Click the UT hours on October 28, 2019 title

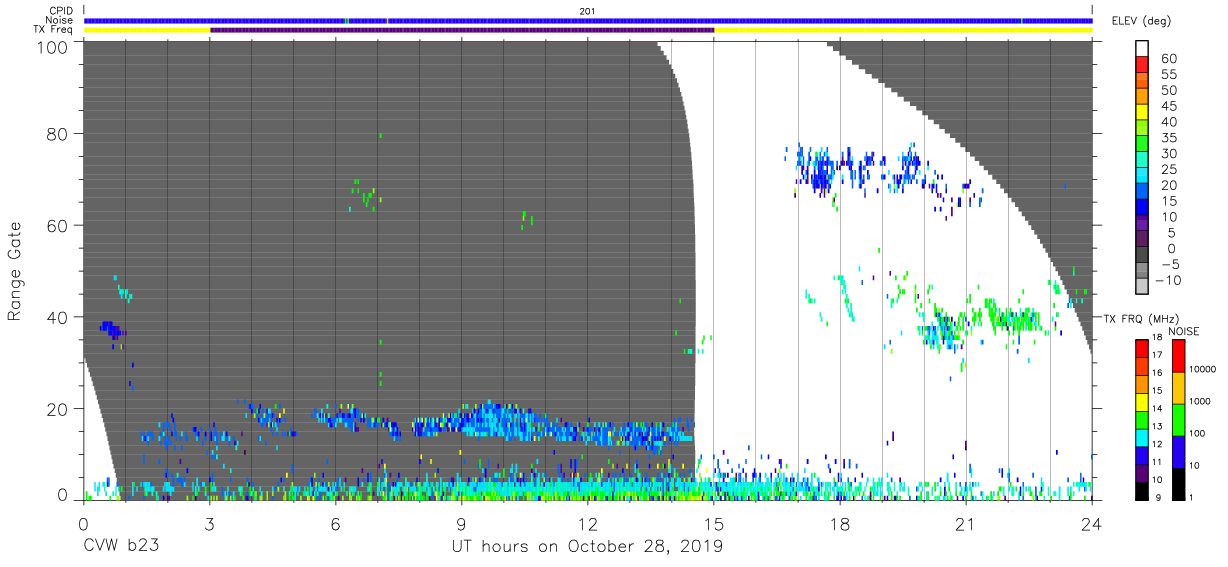[x=587, y=547]
